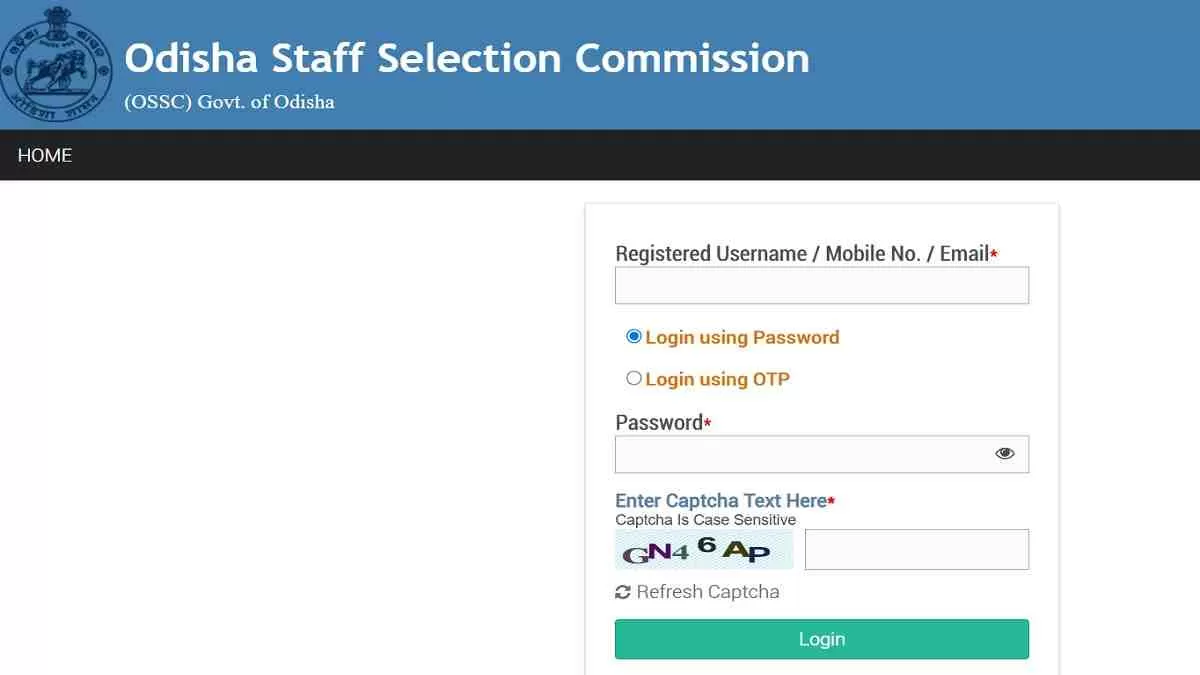Show password using the eye icon
The height and width of the screenshot is (675, 1200).
(1005, 454)
